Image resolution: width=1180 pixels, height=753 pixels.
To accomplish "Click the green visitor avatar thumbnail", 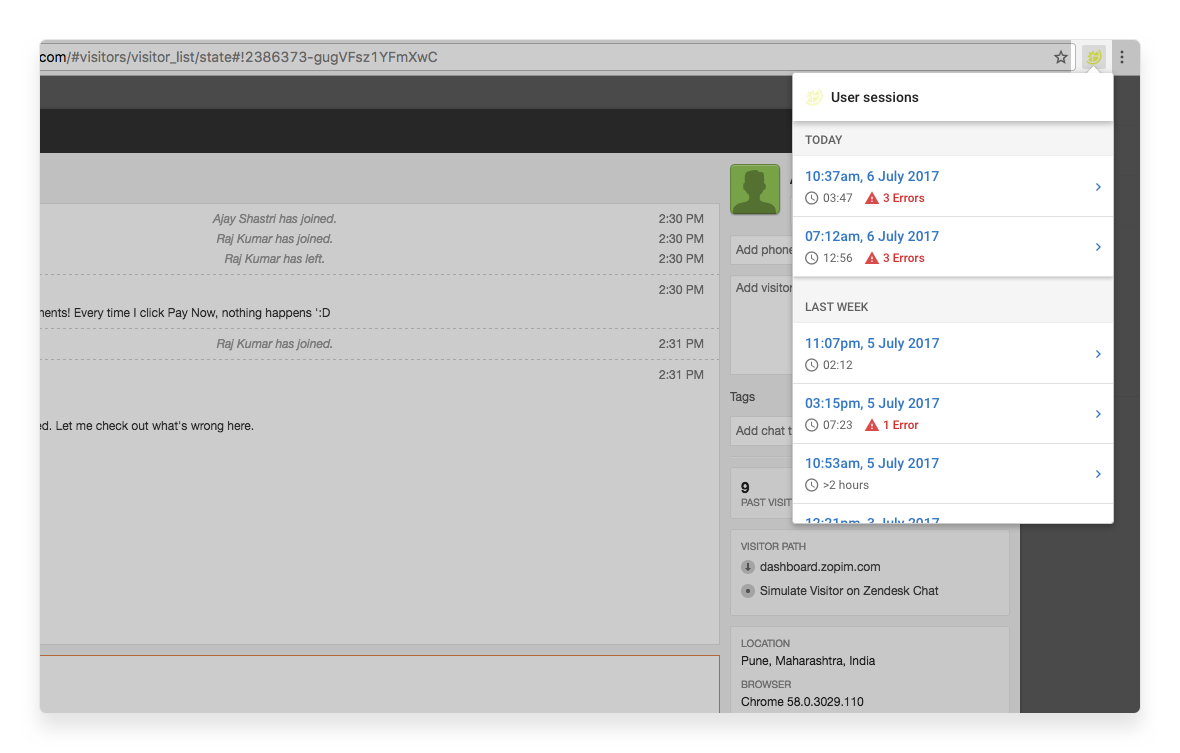I will coord(755,190).
